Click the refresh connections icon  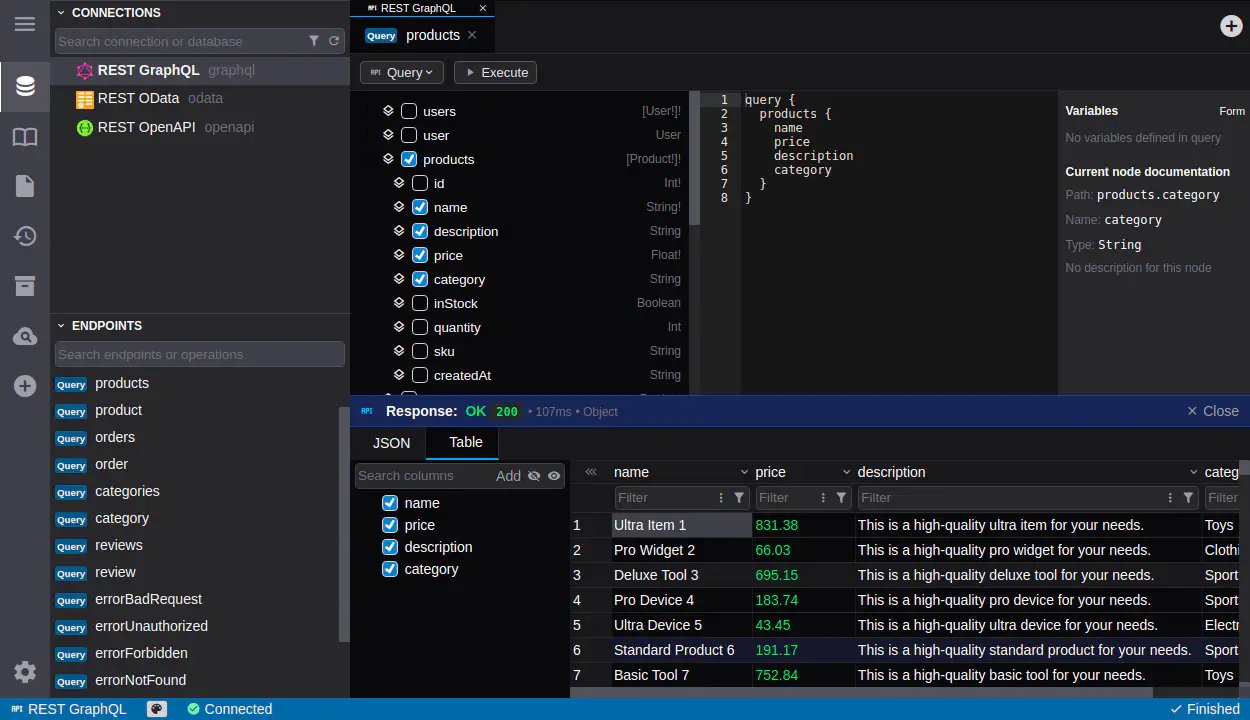(x=334, y=41)
